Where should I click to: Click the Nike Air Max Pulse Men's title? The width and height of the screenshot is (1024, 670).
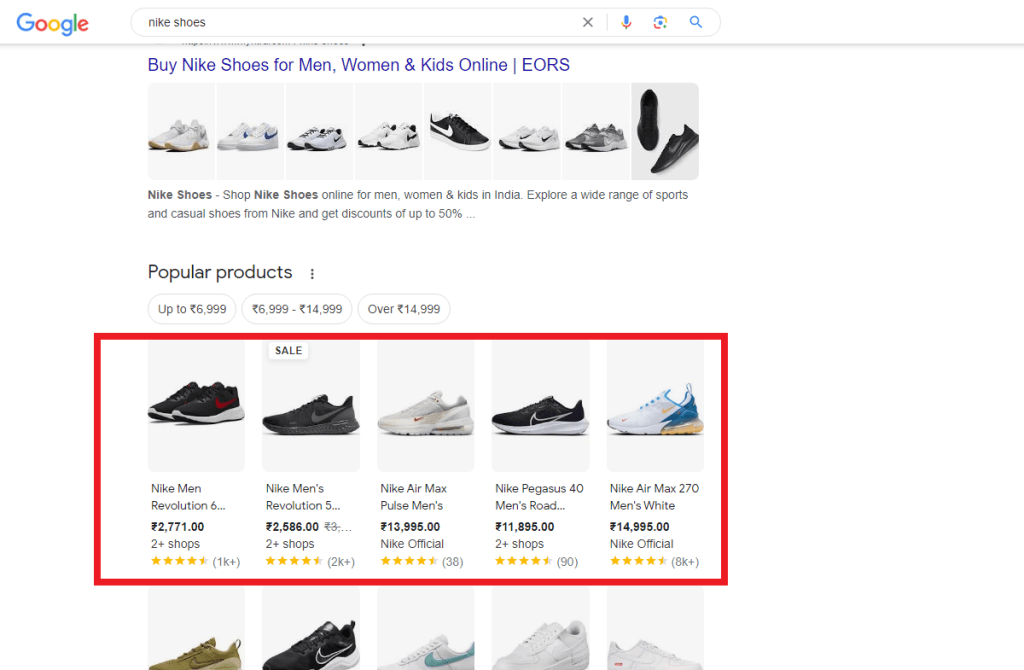click(x=414, y=497)
